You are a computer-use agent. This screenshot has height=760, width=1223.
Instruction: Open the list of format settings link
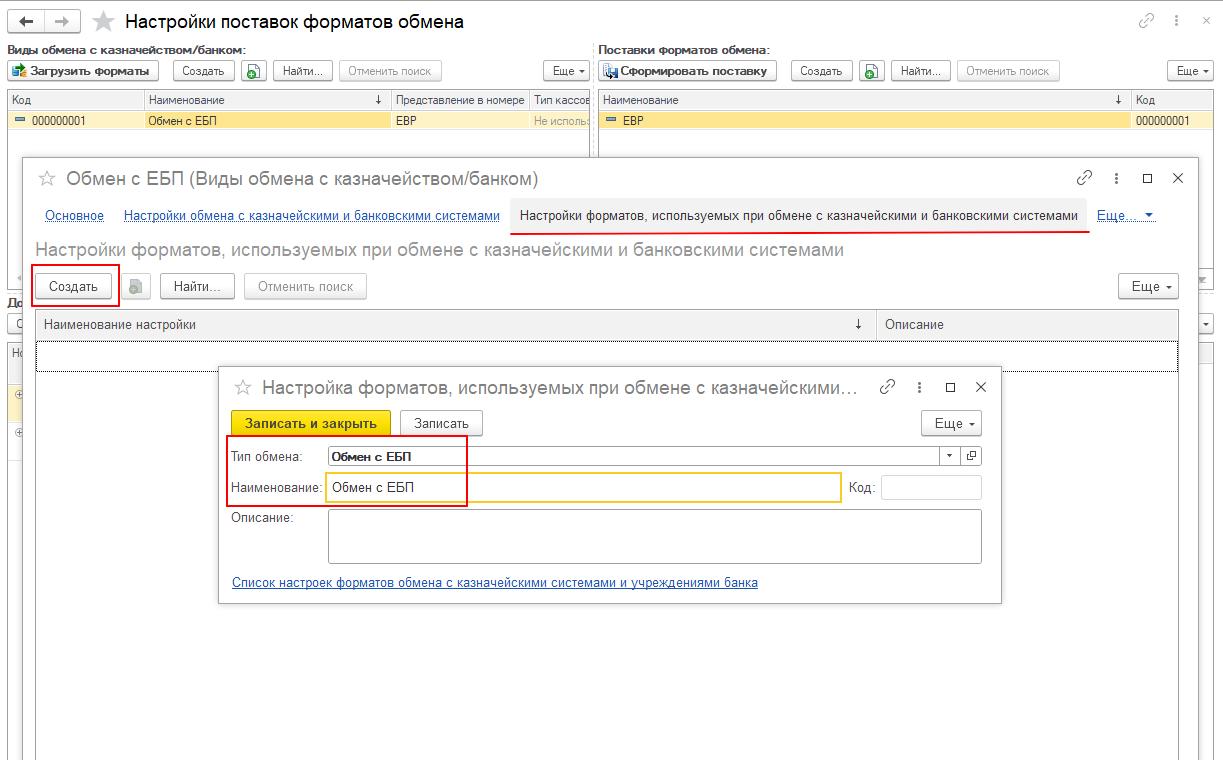click(x=494, y=582)
